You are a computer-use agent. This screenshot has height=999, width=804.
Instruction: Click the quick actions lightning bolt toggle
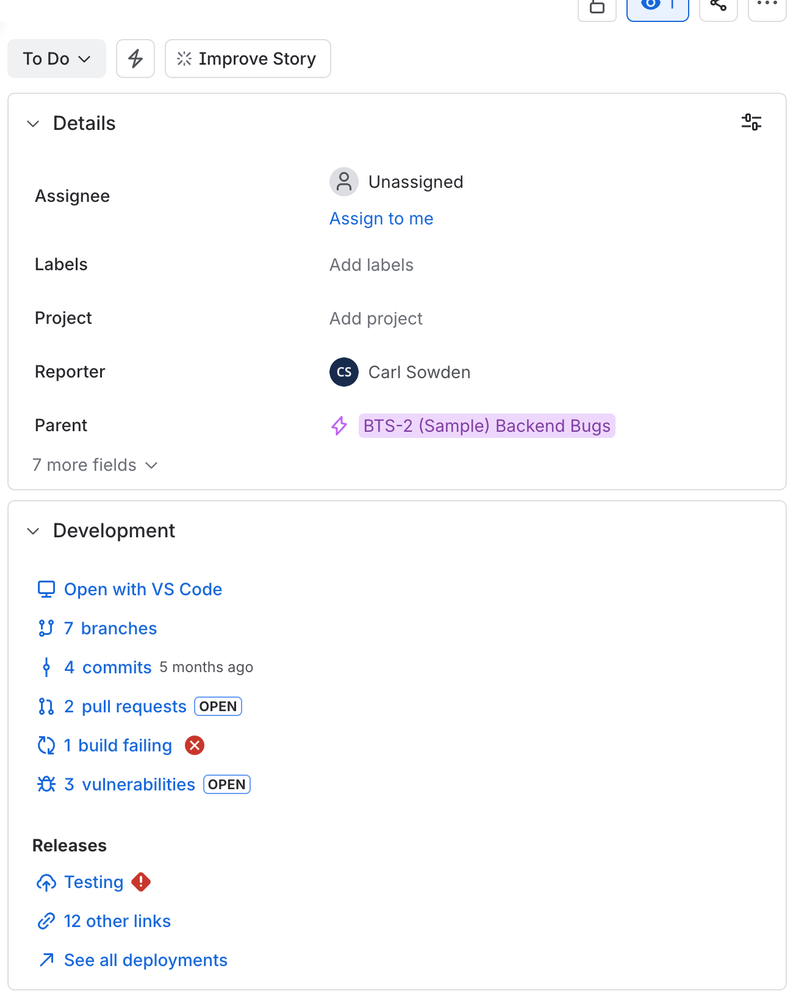click(x=135, y=58)
